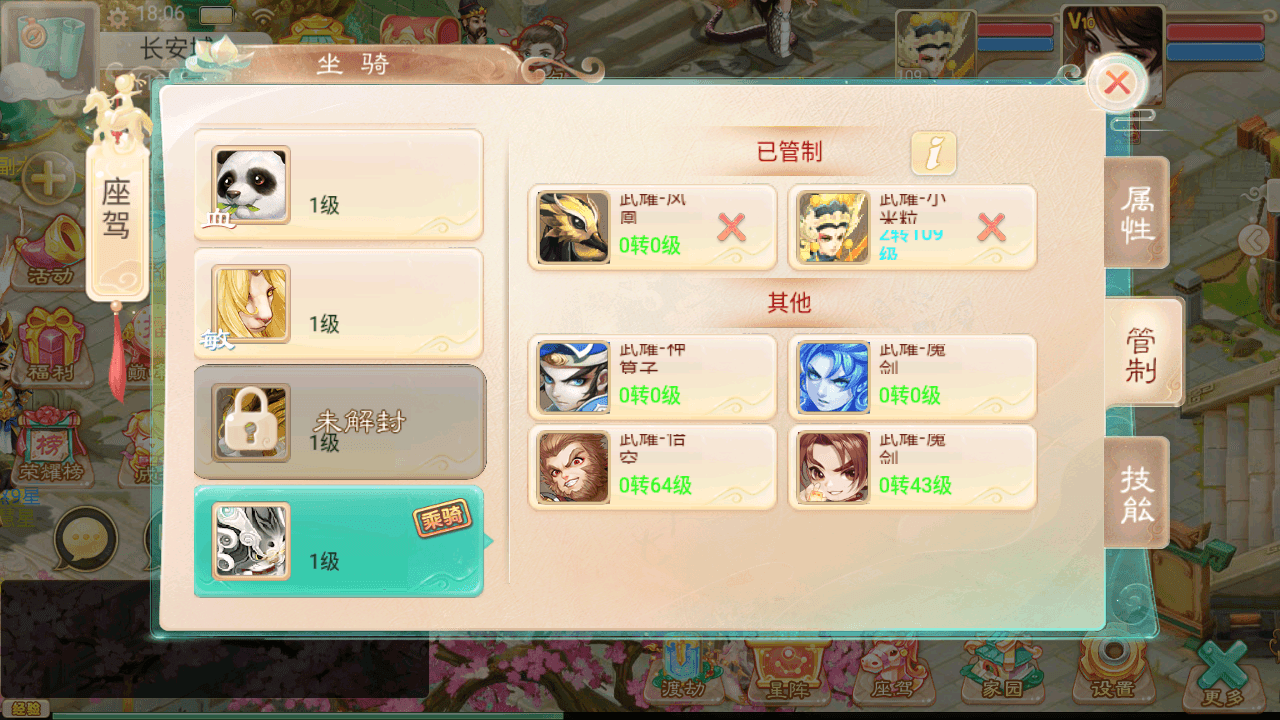
Task: Select the panda mount entry
Action: (x=339, y=185)
